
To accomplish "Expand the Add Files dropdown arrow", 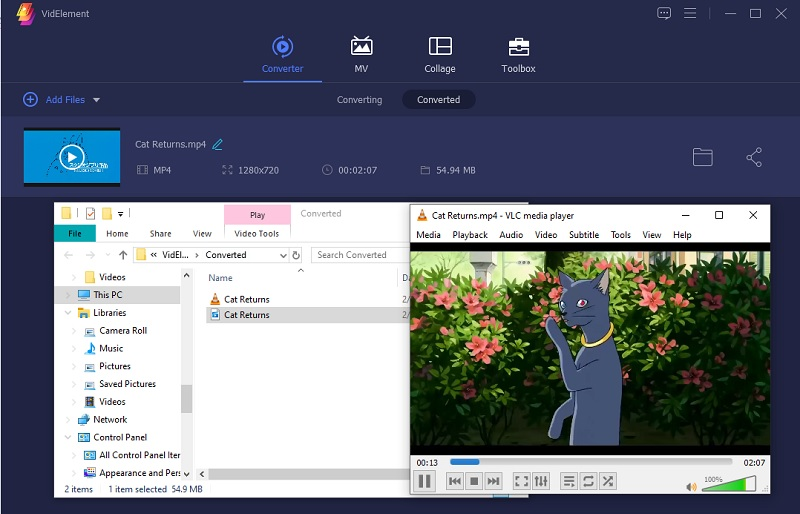I will click(96, 100).
